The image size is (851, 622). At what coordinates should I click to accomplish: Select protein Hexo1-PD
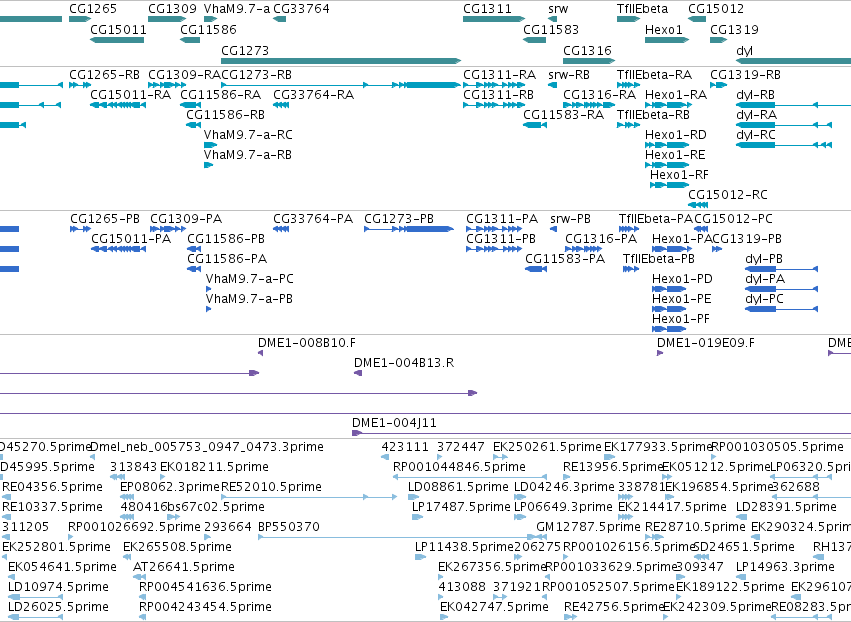click(682, 279)
